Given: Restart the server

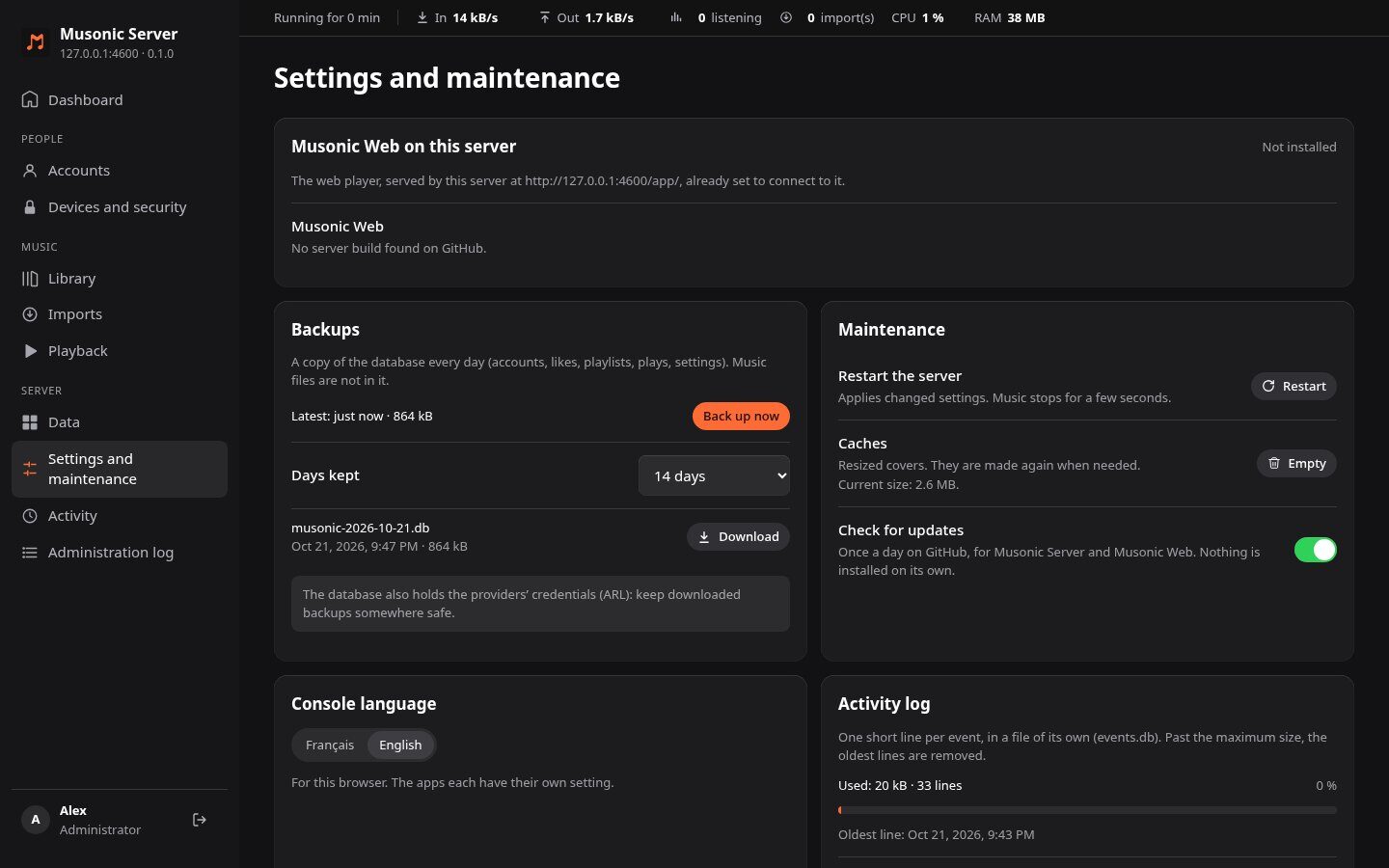Looking at the screenshot, I should click(x=1294, y=386).
